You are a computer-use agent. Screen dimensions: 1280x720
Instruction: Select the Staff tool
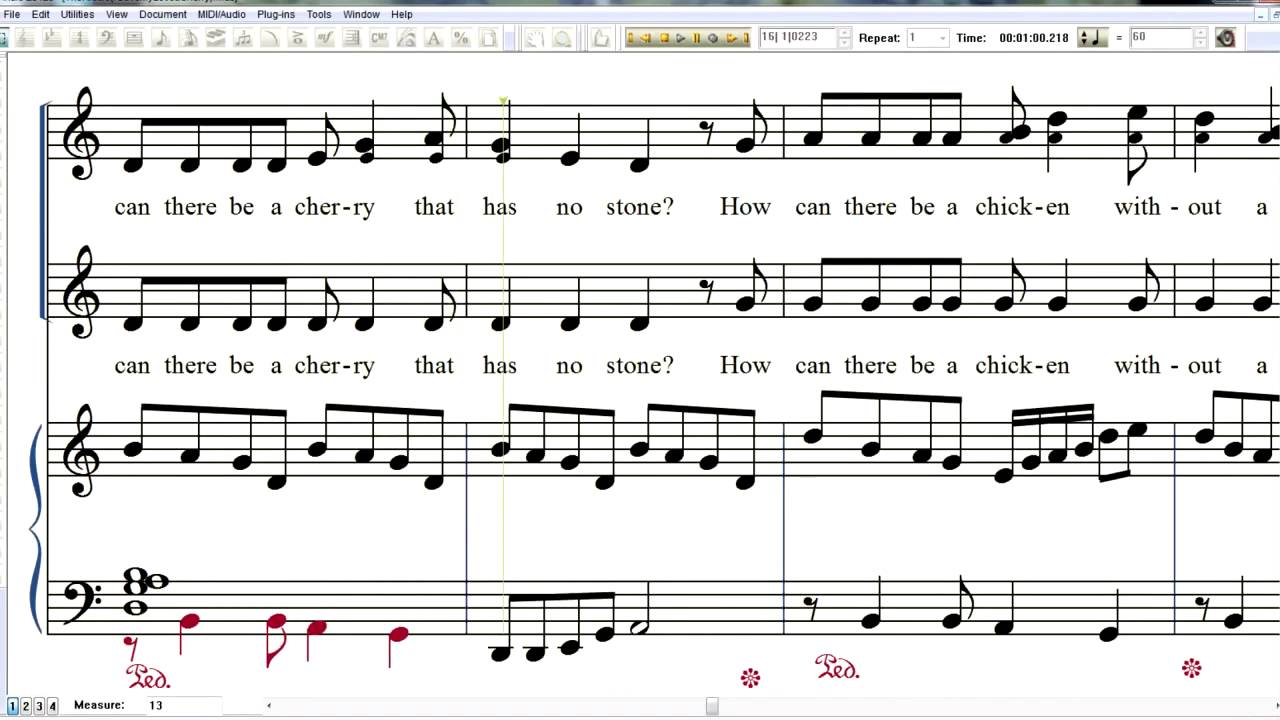(24, 38)
